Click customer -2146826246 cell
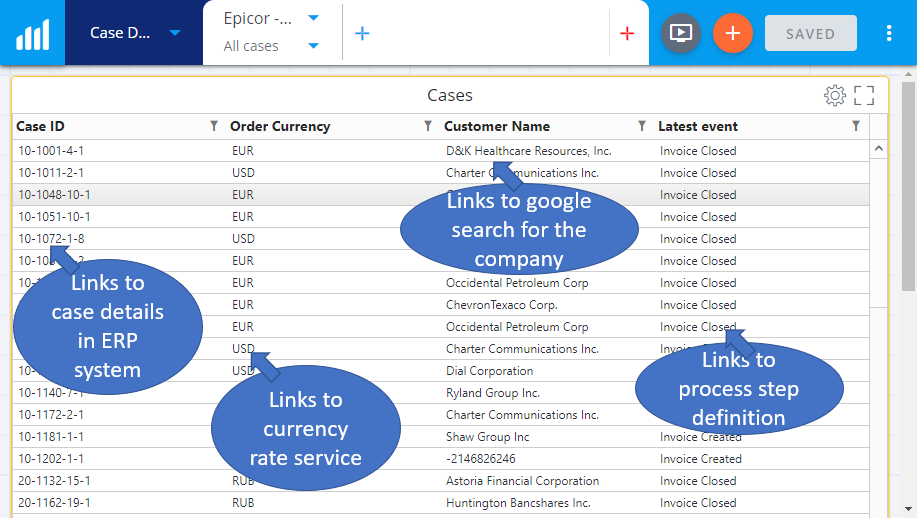 [481, 459]
